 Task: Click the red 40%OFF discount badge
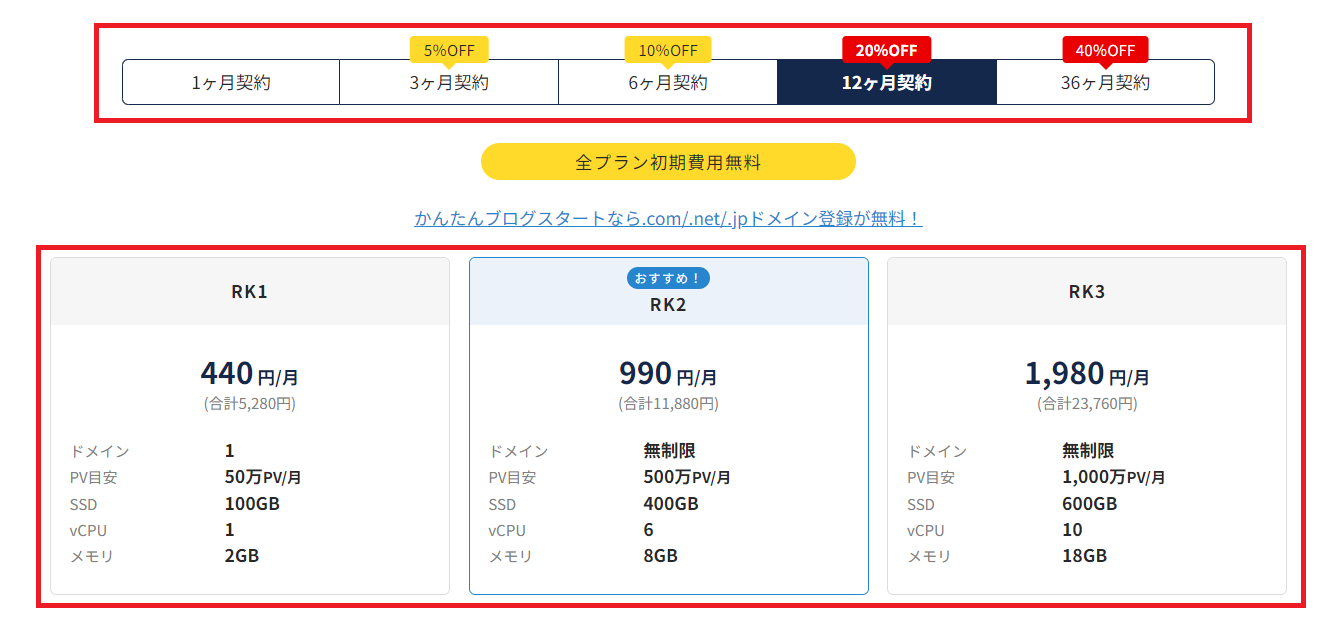click(1106, 47)
